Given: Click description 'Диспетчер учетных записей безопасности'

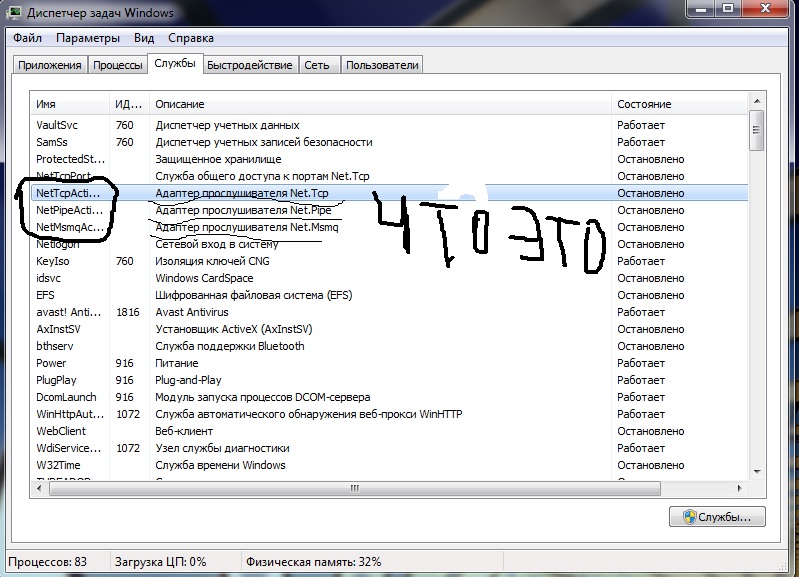Looking at the screenshot, I should coord(264,142).
